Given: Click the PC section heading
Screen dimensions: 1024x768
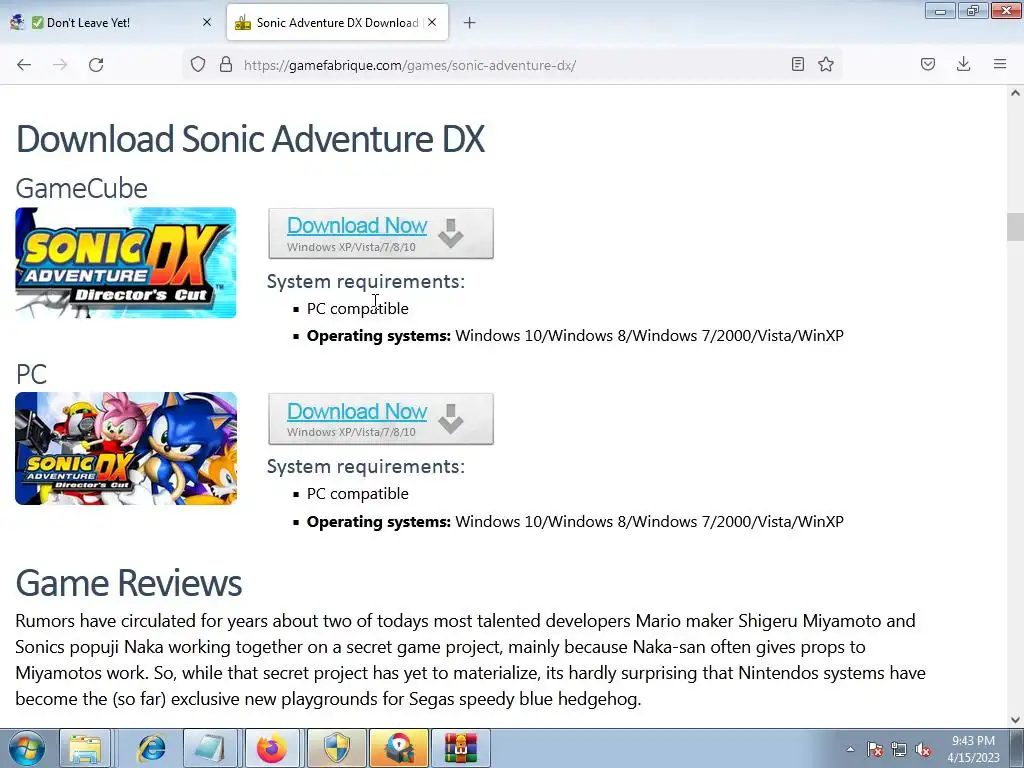Looking at the screenshot, I should tap(31, 374).
